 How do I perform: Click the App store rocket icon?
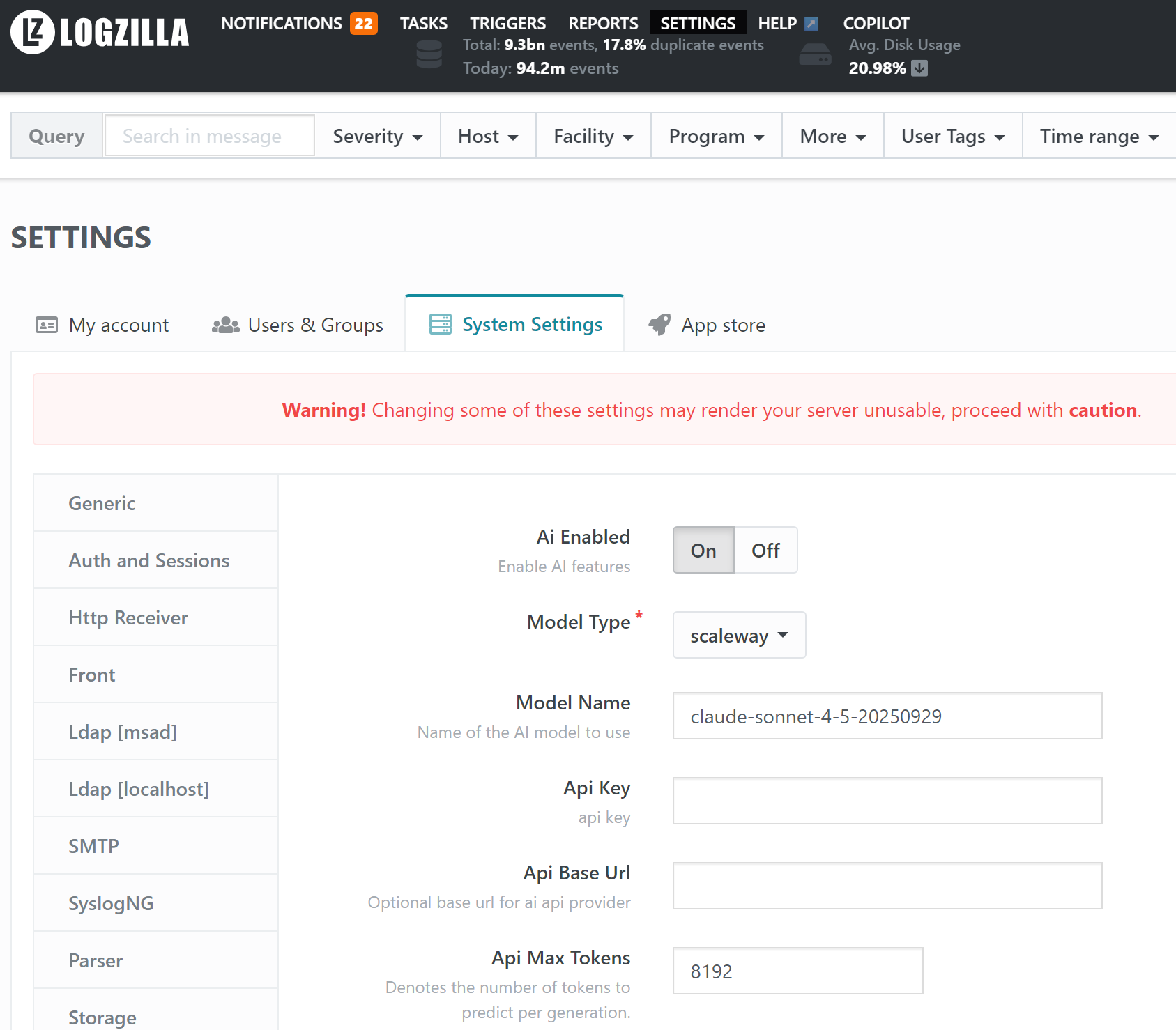point(659,323)
